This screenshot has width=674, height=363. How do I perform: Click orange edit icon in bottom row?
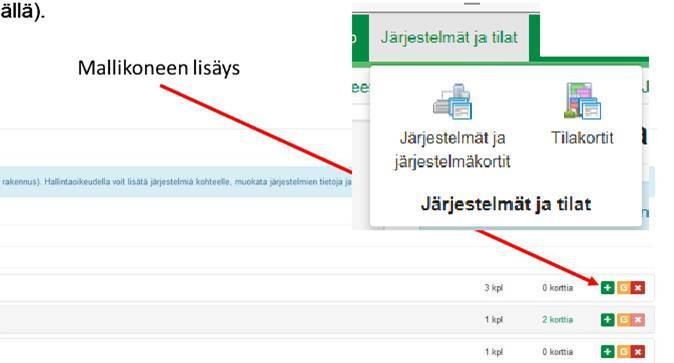(623, 352)
